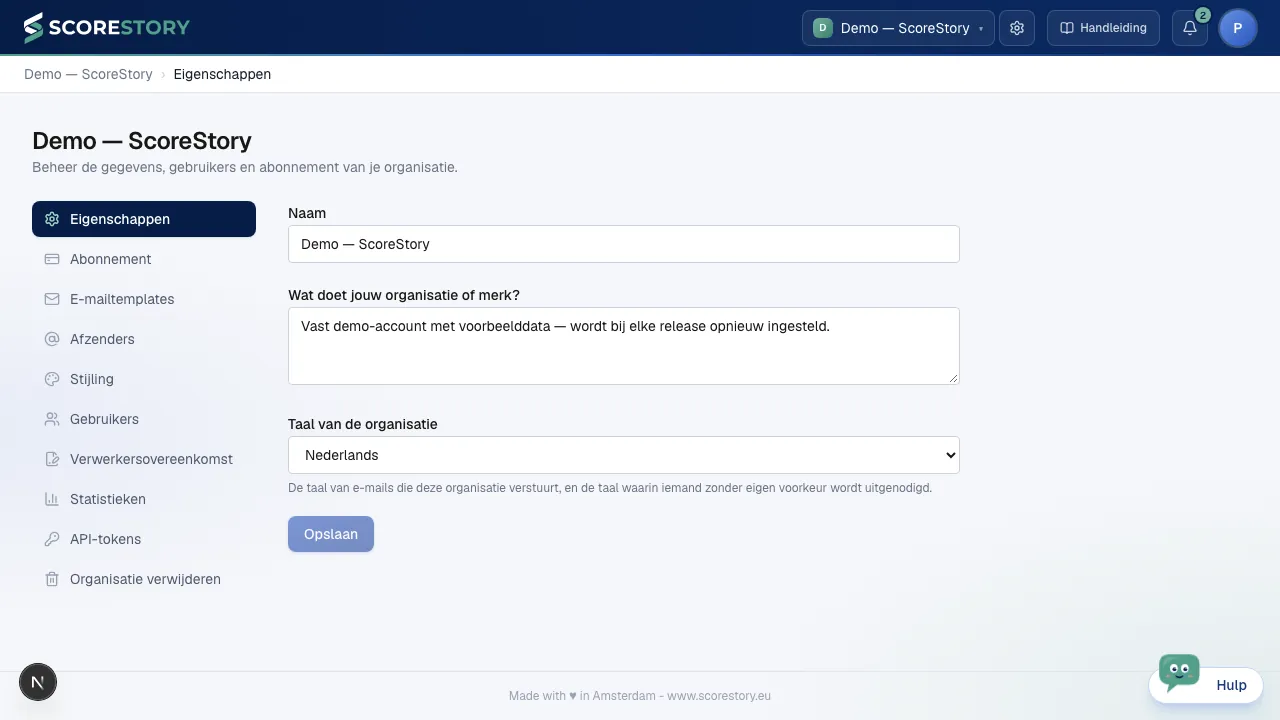
Task: Open E-mailtemplates in the sidebar
Action: (144, 299)
